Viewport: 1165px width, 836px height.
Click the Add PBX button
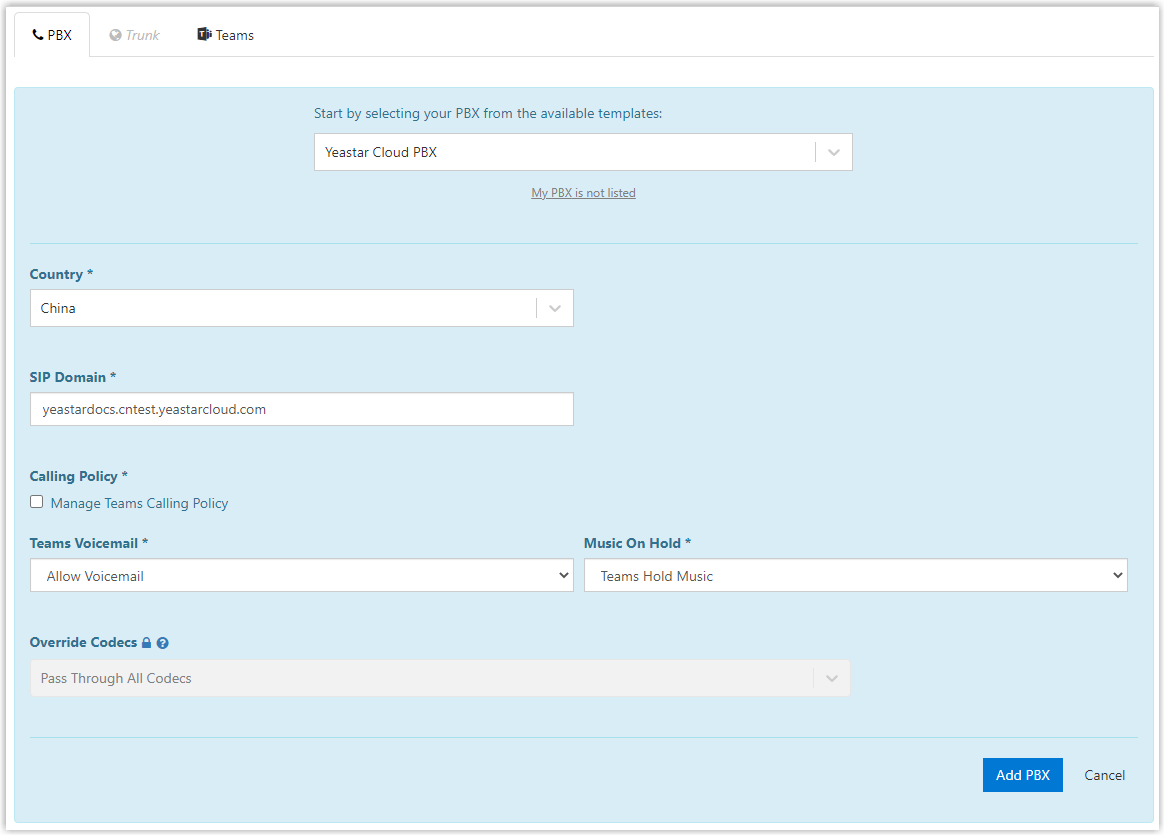point(1022,775)
